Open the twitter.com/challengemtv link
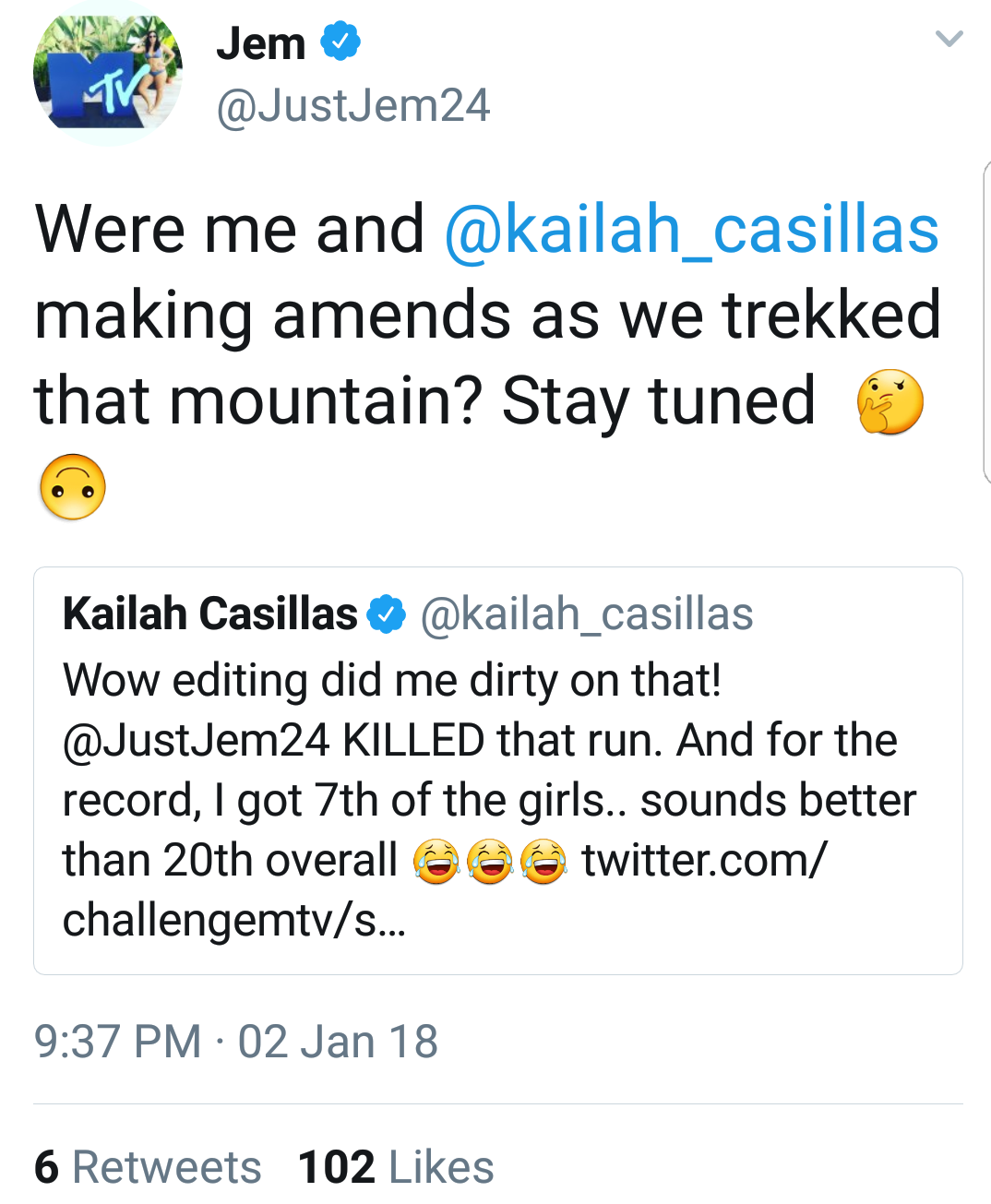This screenshot has height=1204, width=991. pyautogui.click(x=445, y=890)
